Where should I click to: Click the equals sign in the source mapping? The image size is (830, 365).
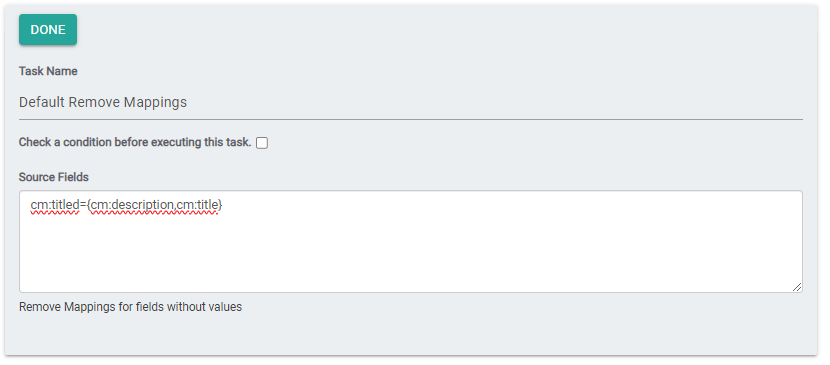coord(83,205)
